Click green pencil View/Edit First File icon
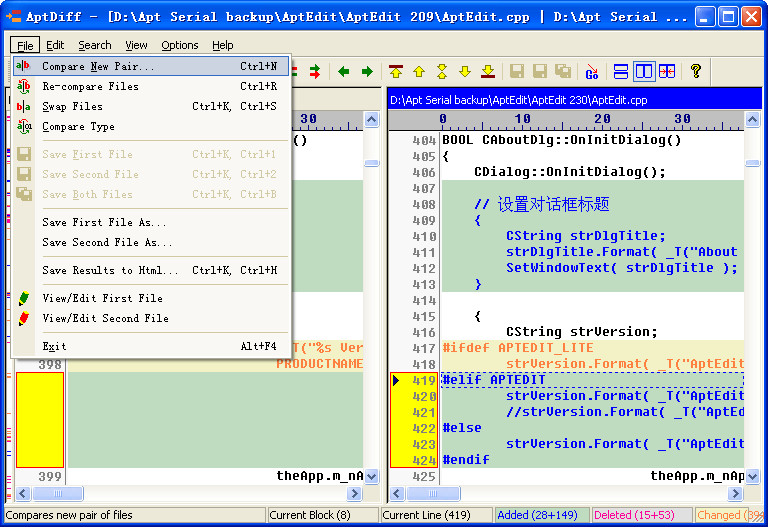Viewport: 768px width, 527px height. point(24,298)
